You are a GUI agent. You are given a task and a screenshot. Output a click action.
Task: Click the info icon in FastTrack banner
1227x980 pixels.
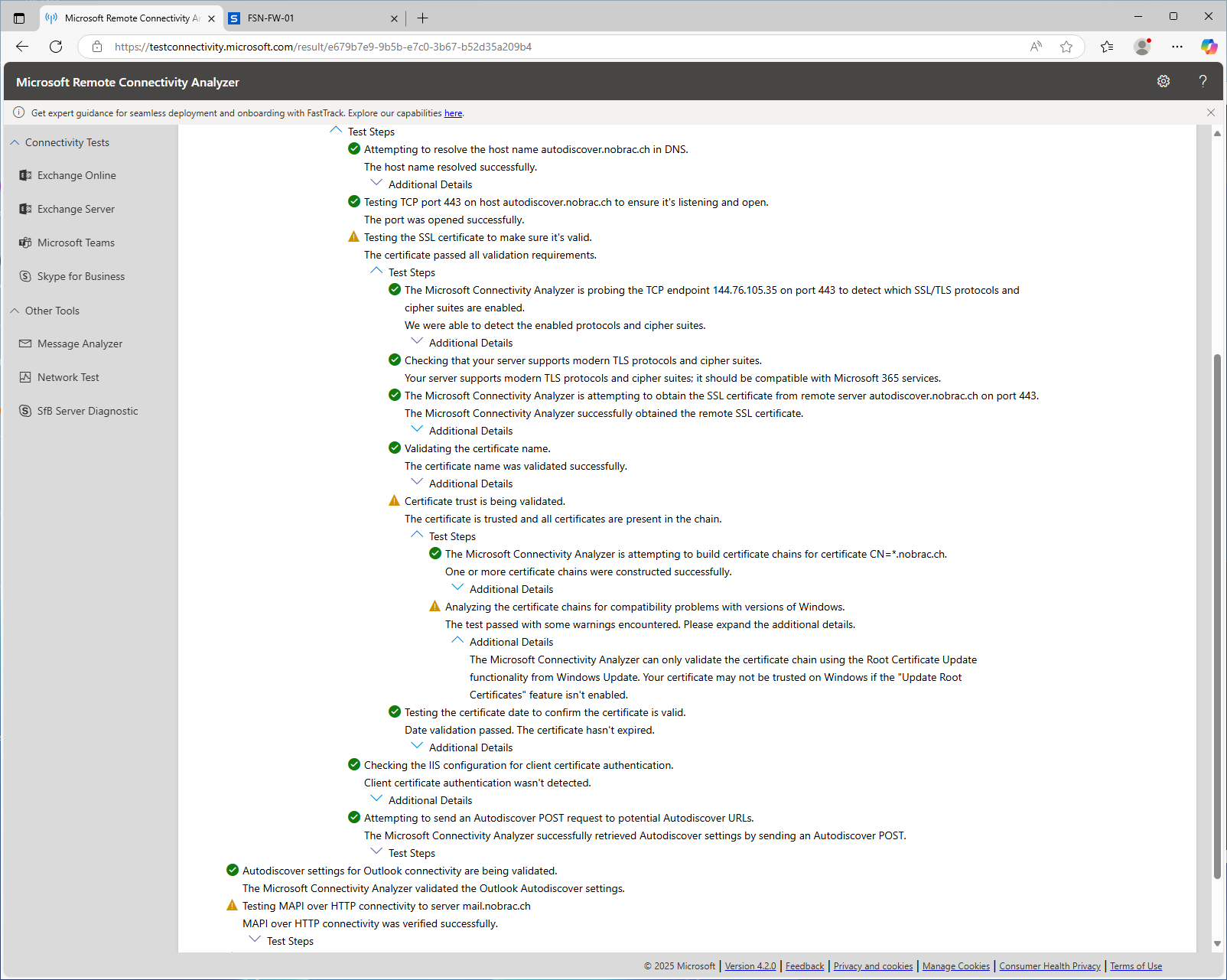click(19, 112)
